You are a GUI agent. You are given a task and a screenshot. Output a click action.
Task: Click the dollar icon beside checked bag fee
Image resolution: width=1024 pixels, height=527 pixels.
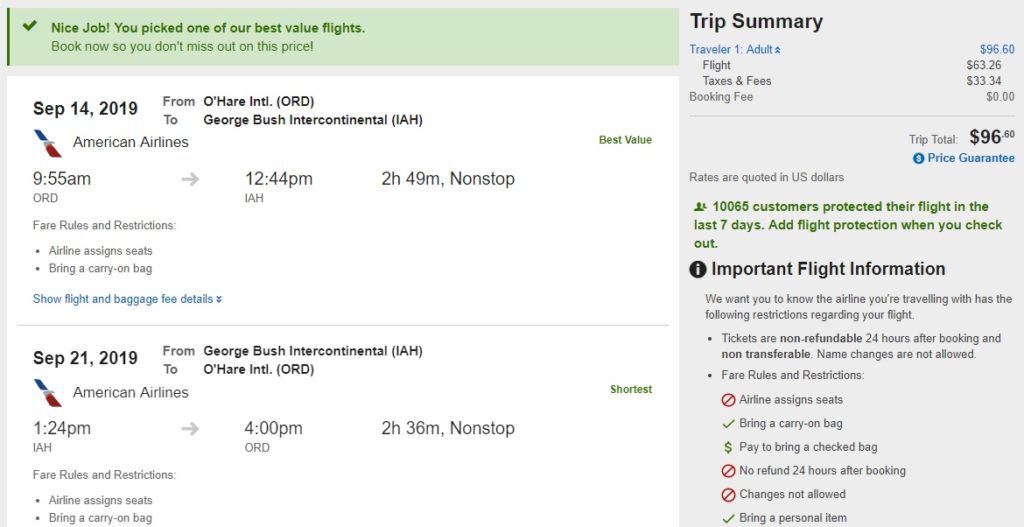point(728,447)
